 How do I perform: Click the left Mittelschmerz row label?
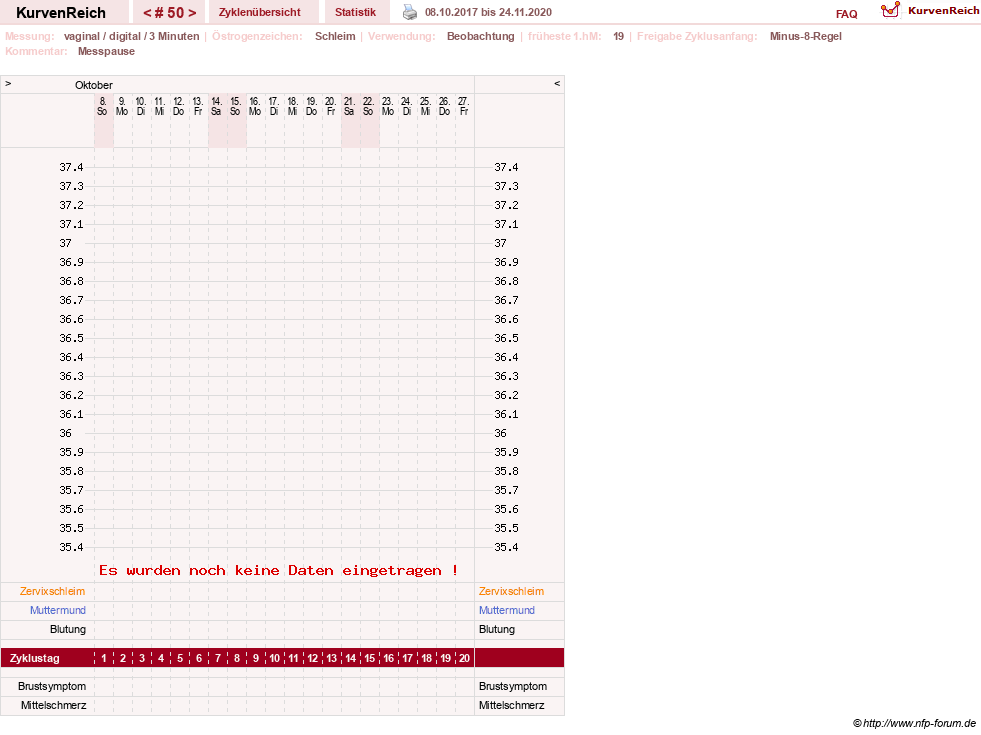coord(53,705)
